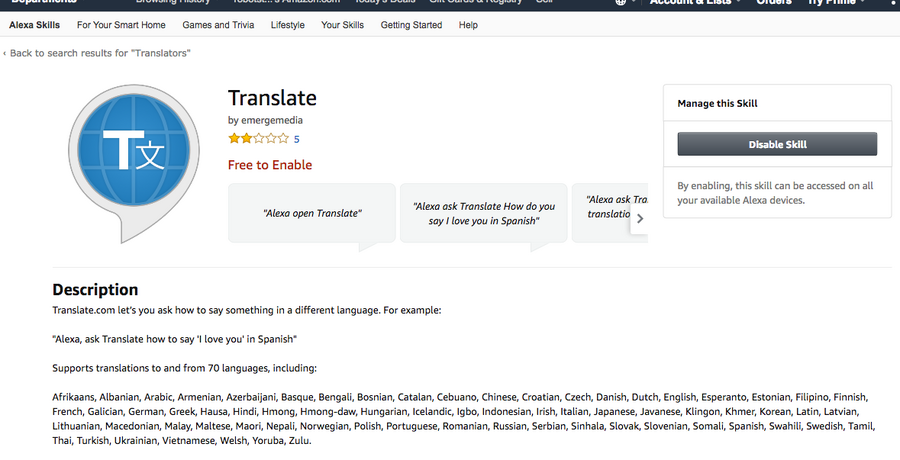The image size is (900, 460).
Task: Go back to Translators search results
Action: [x=96, y=53]
